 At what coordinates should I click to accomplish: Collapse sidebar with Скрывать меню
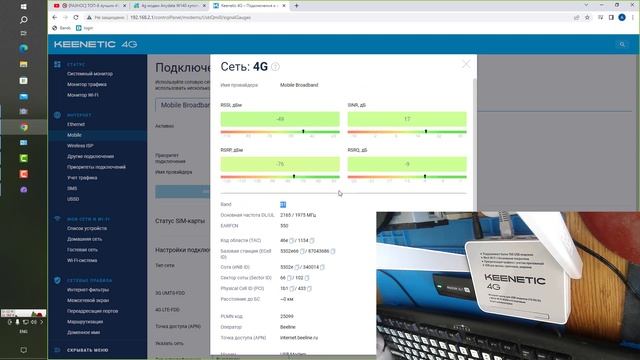pos(88,350)
